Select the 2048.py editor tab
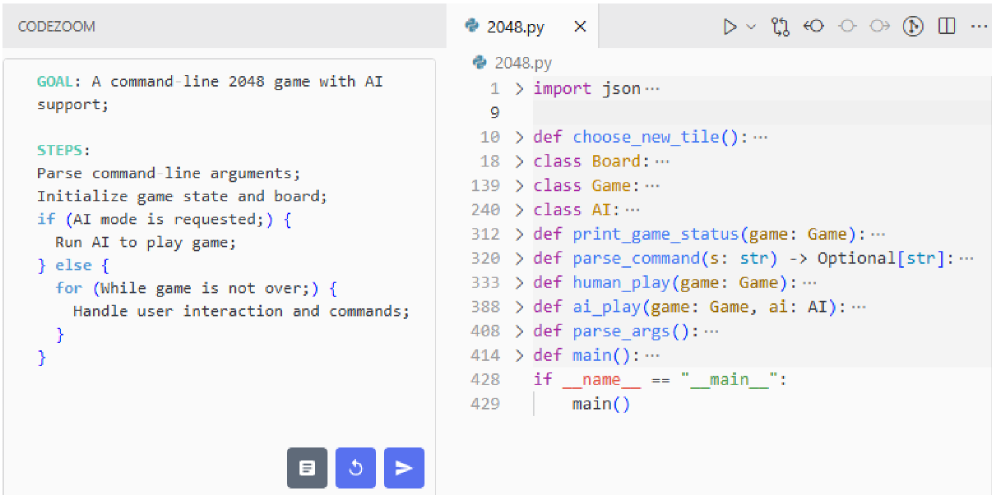The width and height of the screenshot is (996, 495). click(x=514, y=27)
